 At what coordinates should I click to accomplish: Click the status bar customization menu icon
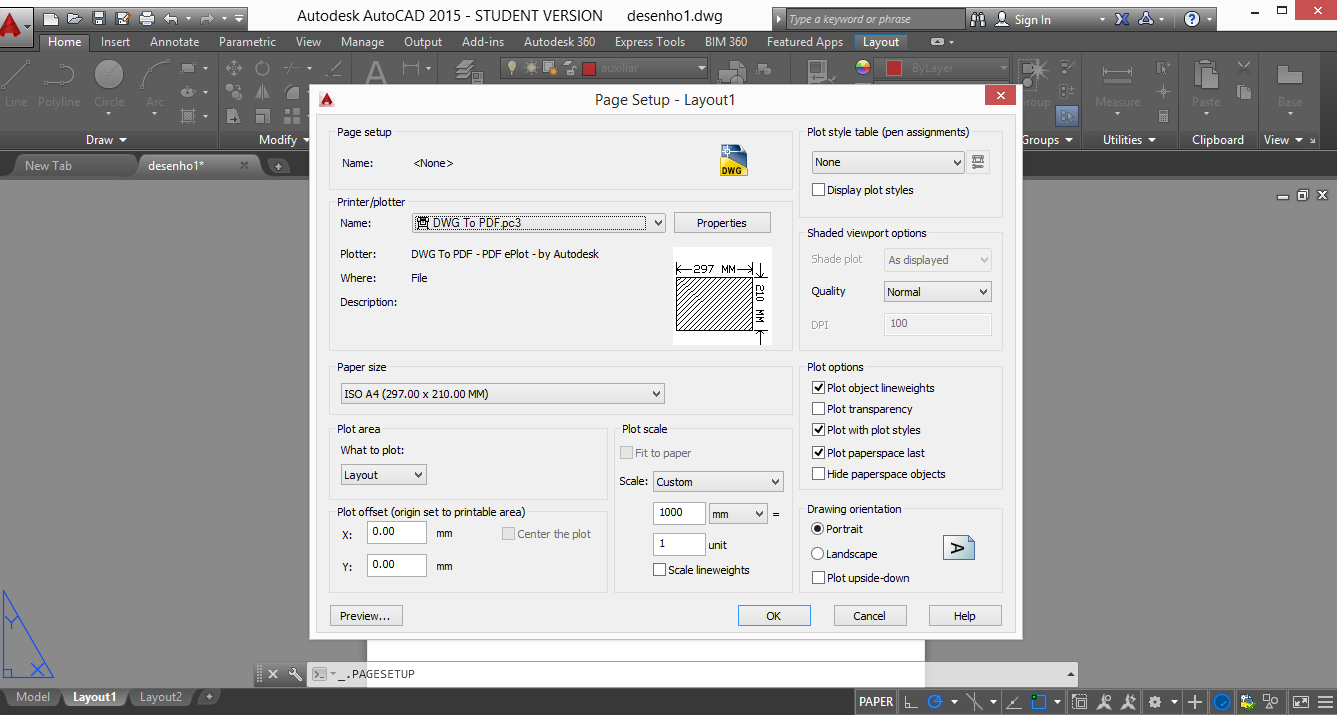[1323, 702]
